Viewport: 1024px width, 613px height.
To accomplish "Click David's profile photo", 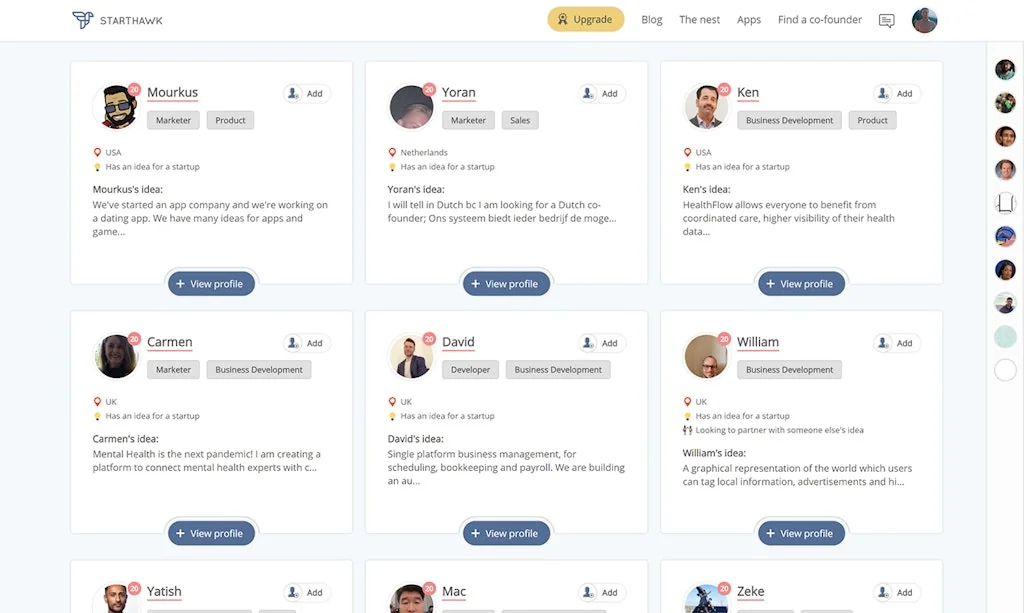I will 410,357.
